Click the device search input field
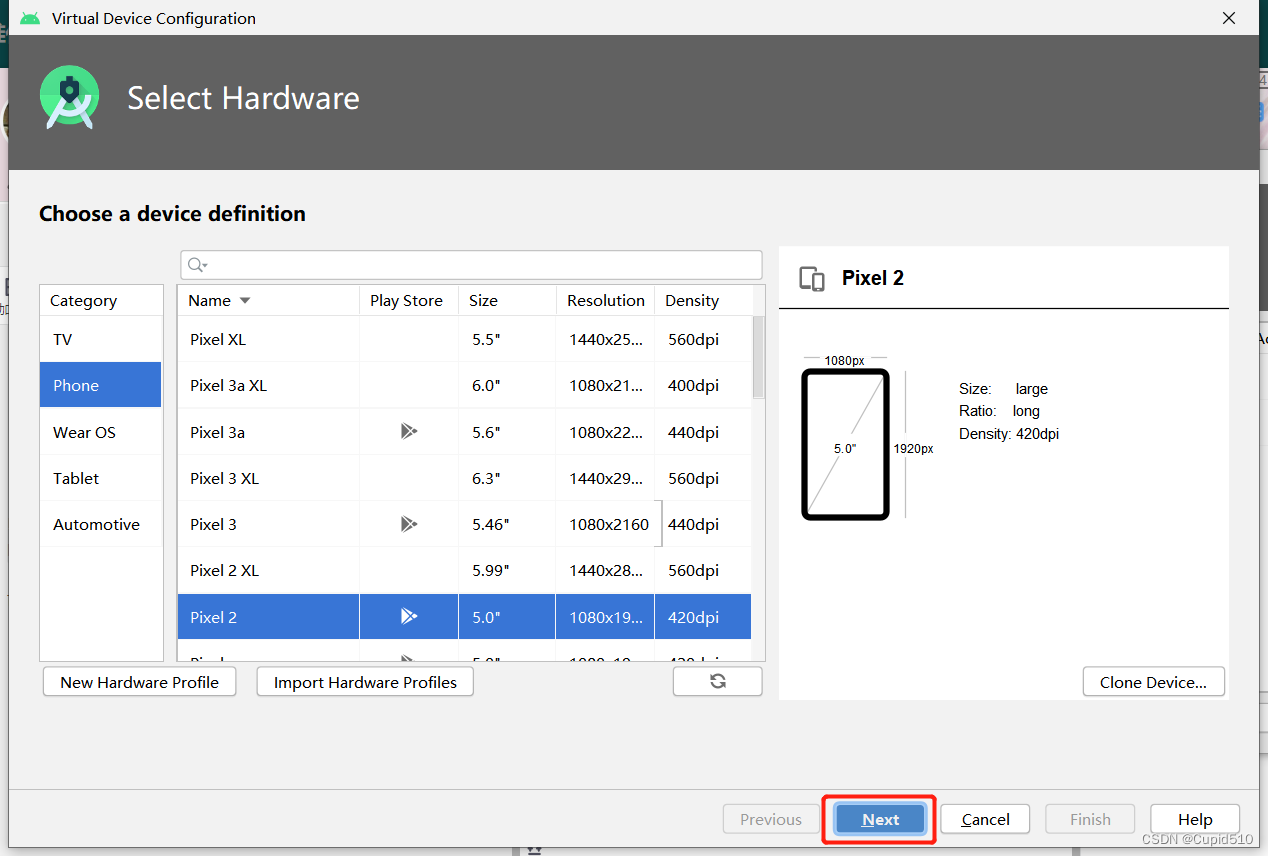Screen dimensions: 1268x856 [x=471, y=264]
